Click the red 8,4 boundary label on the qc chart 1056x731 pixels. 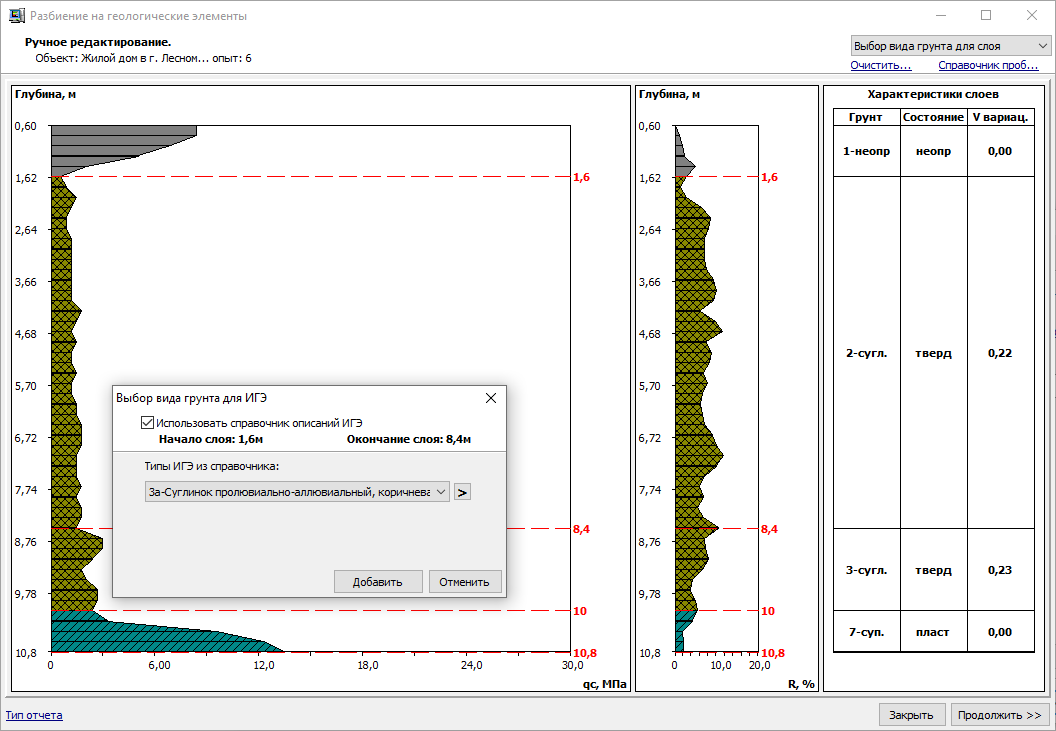(x=581, y=529)
